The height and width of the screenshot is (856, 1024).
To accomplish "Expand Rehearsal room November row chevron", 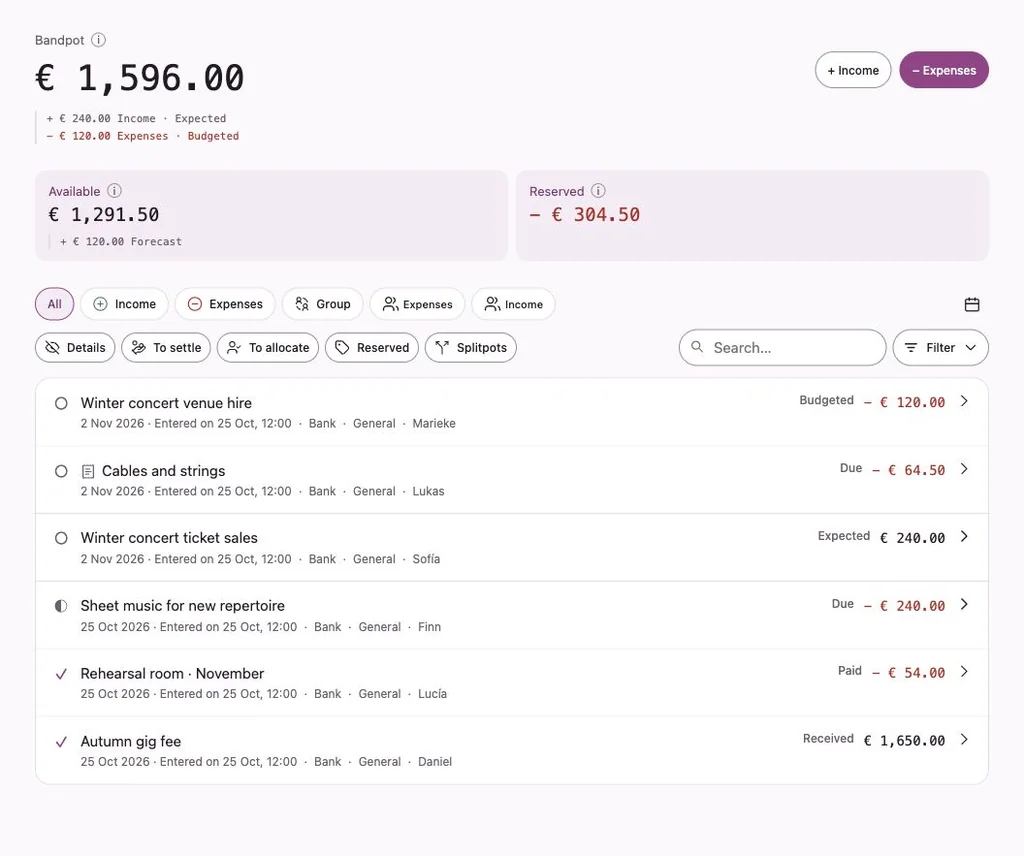I will click(964, 672).
